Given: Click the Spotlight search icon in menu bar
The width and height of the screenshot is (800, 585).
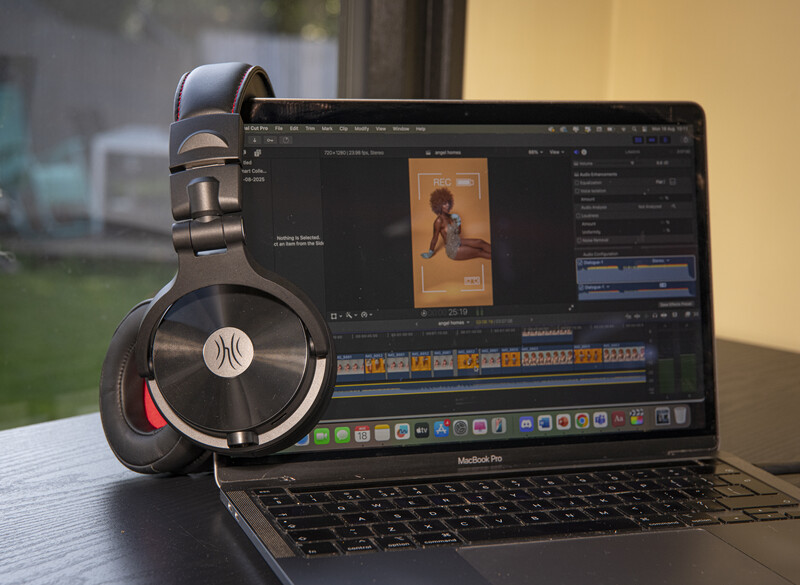Looking at the screenshot, I should 634,129.
